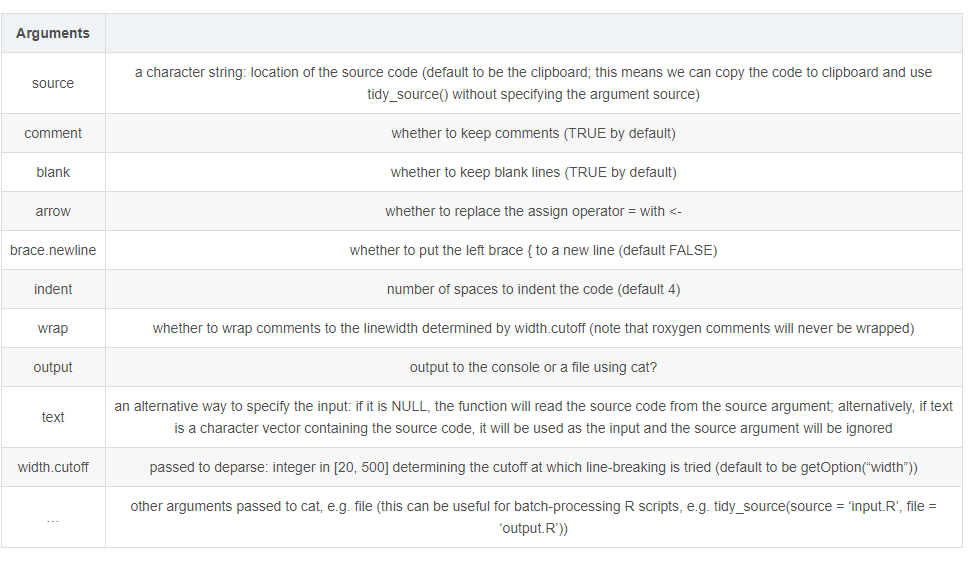This screenshot has width=970, height=565.
Task: Select the ellipsis argument cell
Action: (53, 517)
